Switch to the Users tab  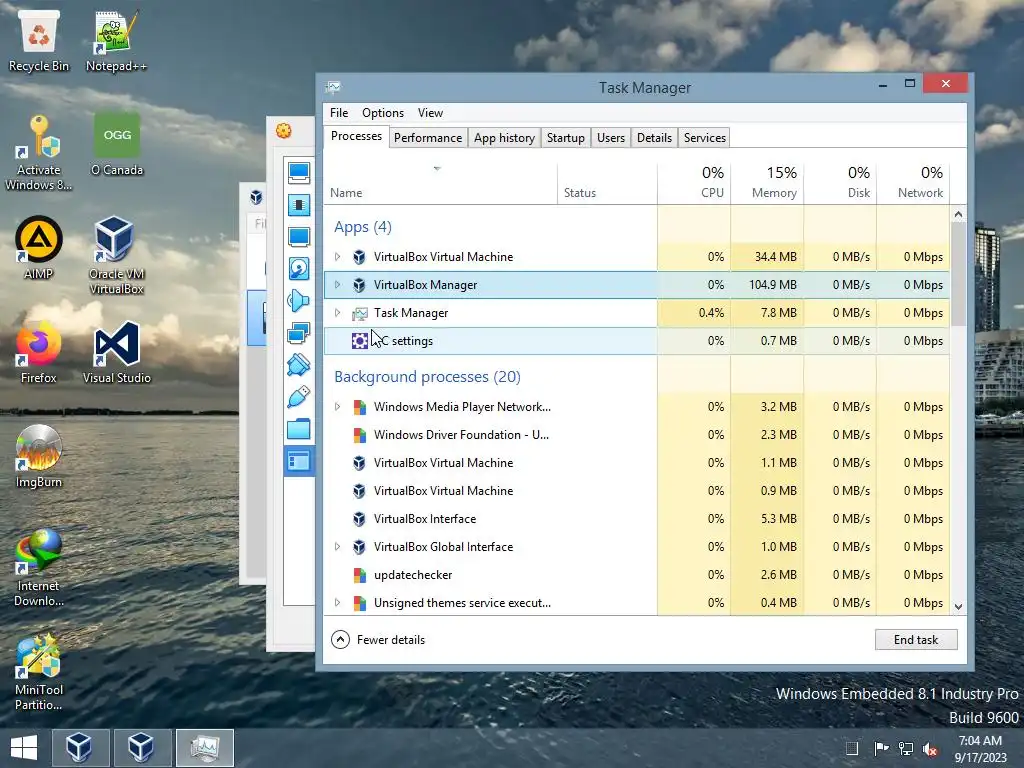pos(611,138)
